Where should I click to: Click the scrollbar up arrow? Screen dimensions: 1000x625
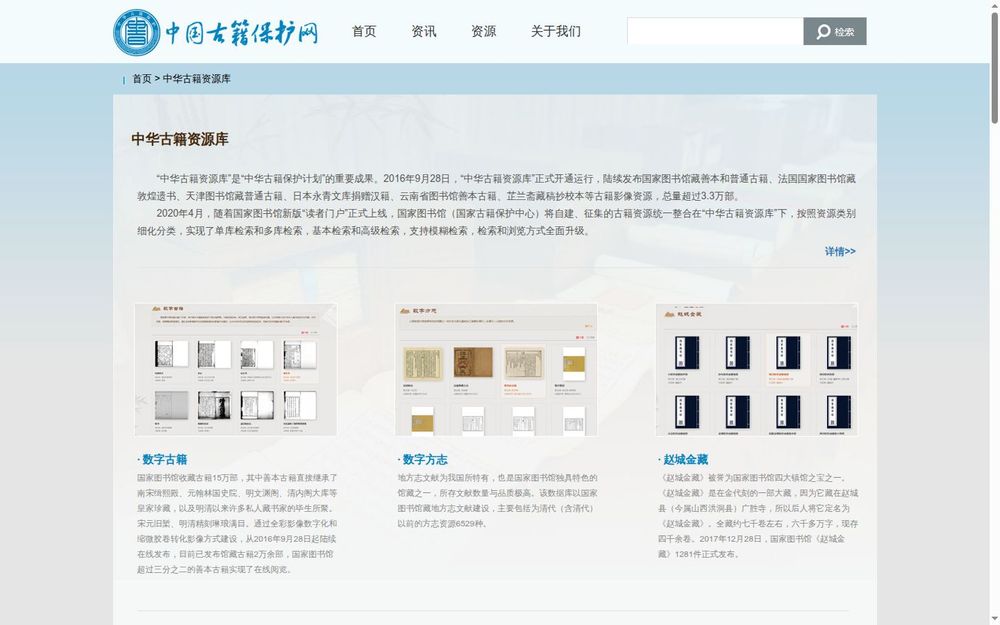point(994,6)
